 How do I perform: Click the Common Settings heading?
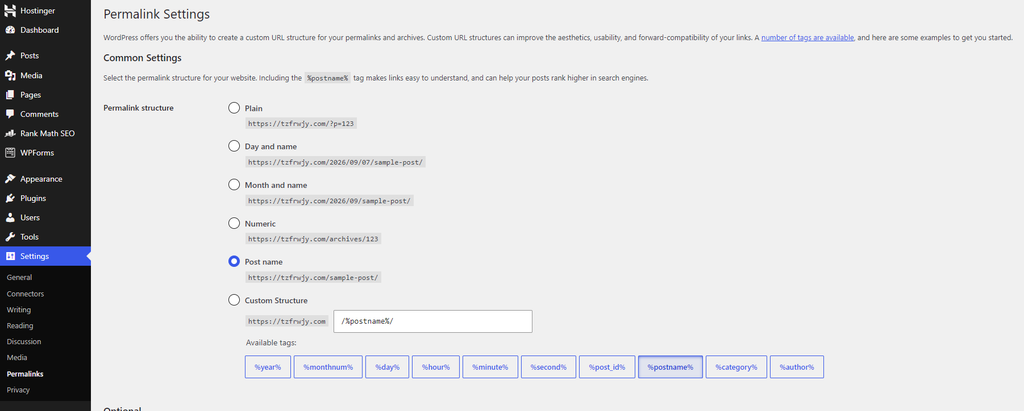142,58
